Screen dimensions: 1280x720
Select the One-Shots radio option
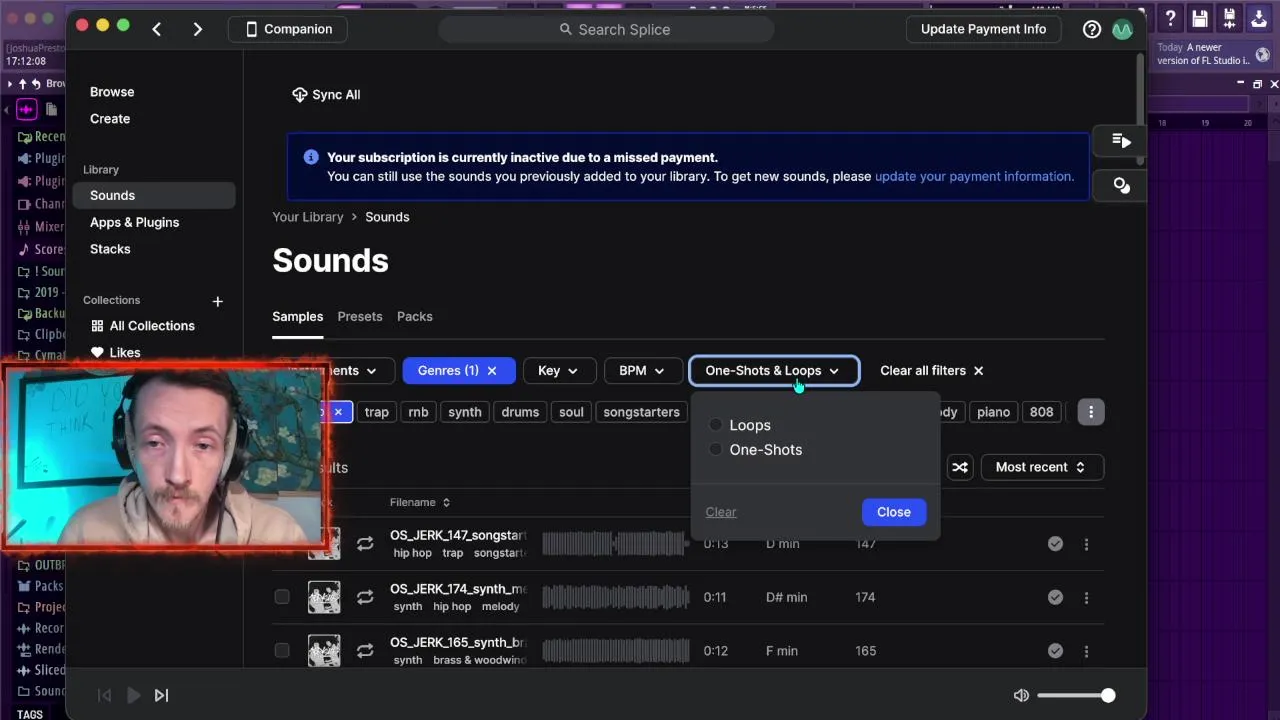coord(715,450)
